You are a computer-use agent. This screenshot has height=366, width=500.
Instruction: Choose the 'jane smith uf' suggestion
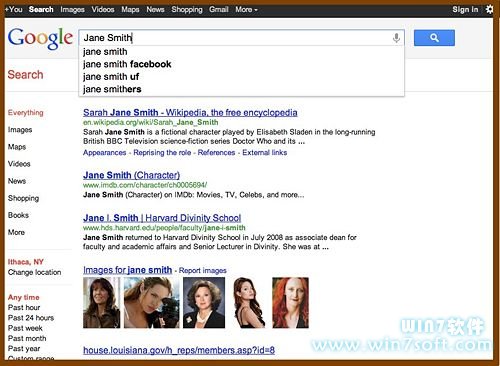[241, 77]
